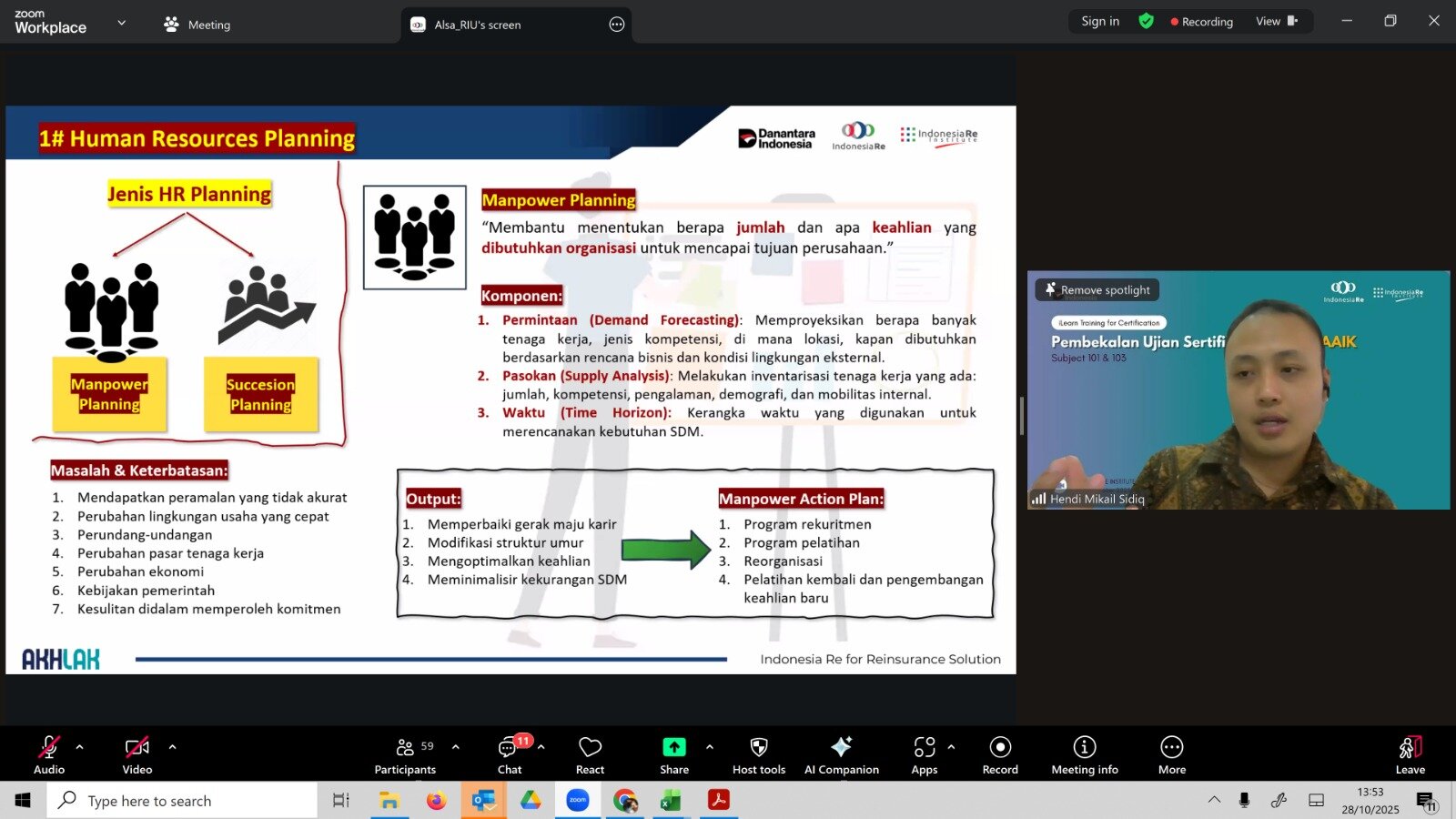Expand video options arrow next to Video
This screenshot has height=819, width=1456.
point(172,747)
